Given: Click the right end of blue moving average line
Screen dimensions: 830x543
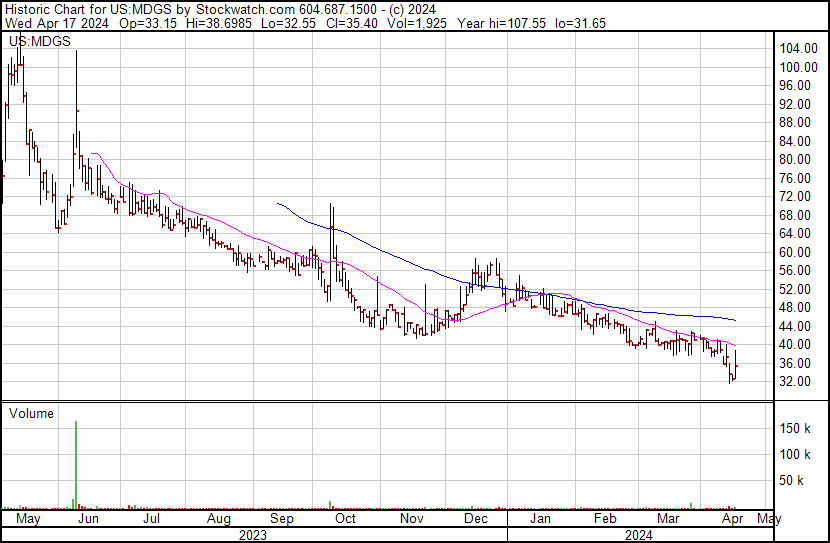Looking at the screenshot, I should coord(736,320).
